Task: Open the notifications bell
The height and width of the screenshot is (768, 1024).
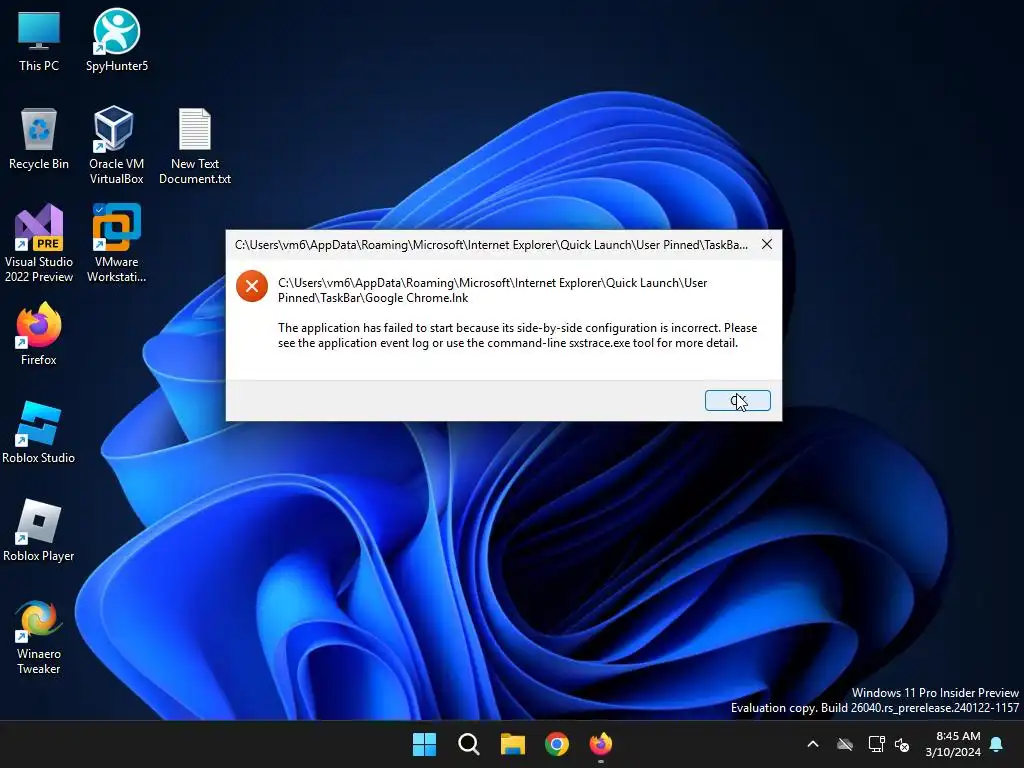Action: tap(997, 744)
